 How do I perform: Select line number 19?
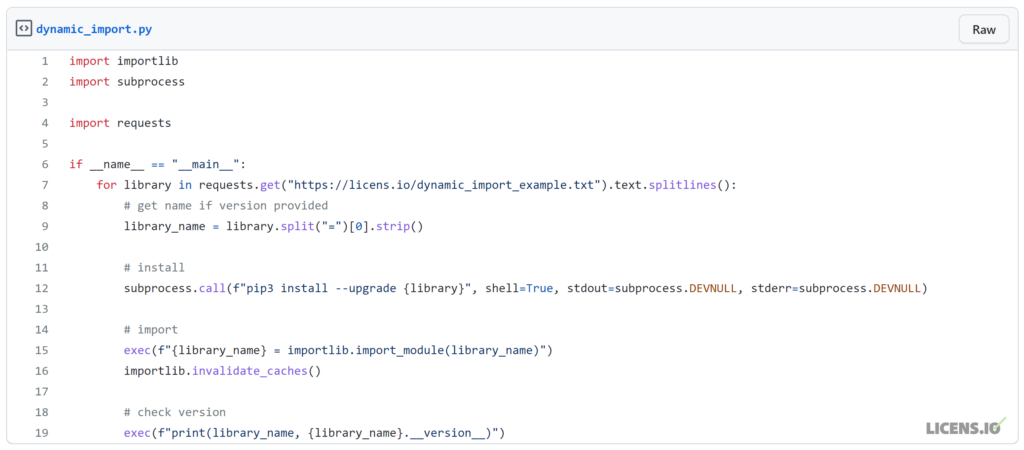tap(42, 433)
